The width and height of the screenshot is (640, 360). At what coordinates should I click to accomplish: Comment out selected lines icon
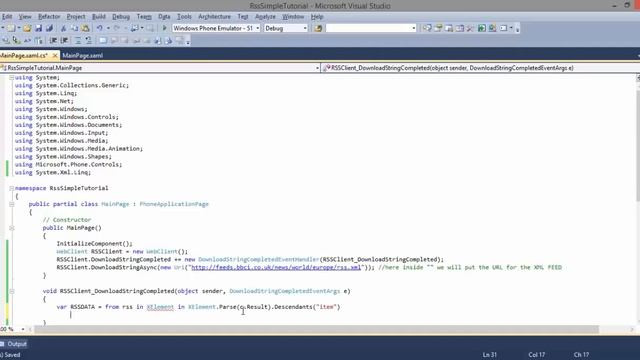pos(78,40)
